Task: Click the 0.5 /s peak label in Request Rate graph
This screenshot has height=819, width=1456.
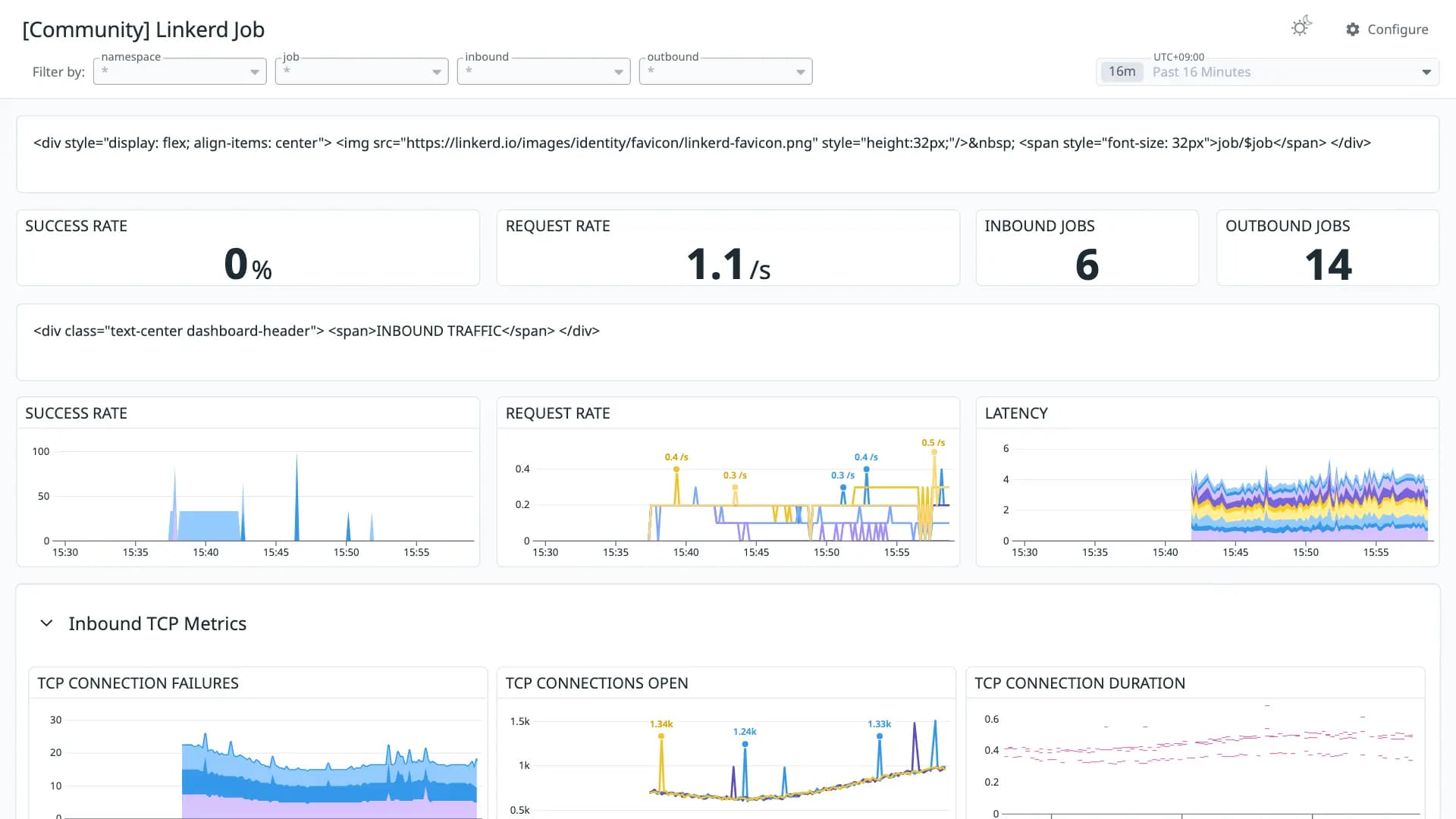Action: 934,443
